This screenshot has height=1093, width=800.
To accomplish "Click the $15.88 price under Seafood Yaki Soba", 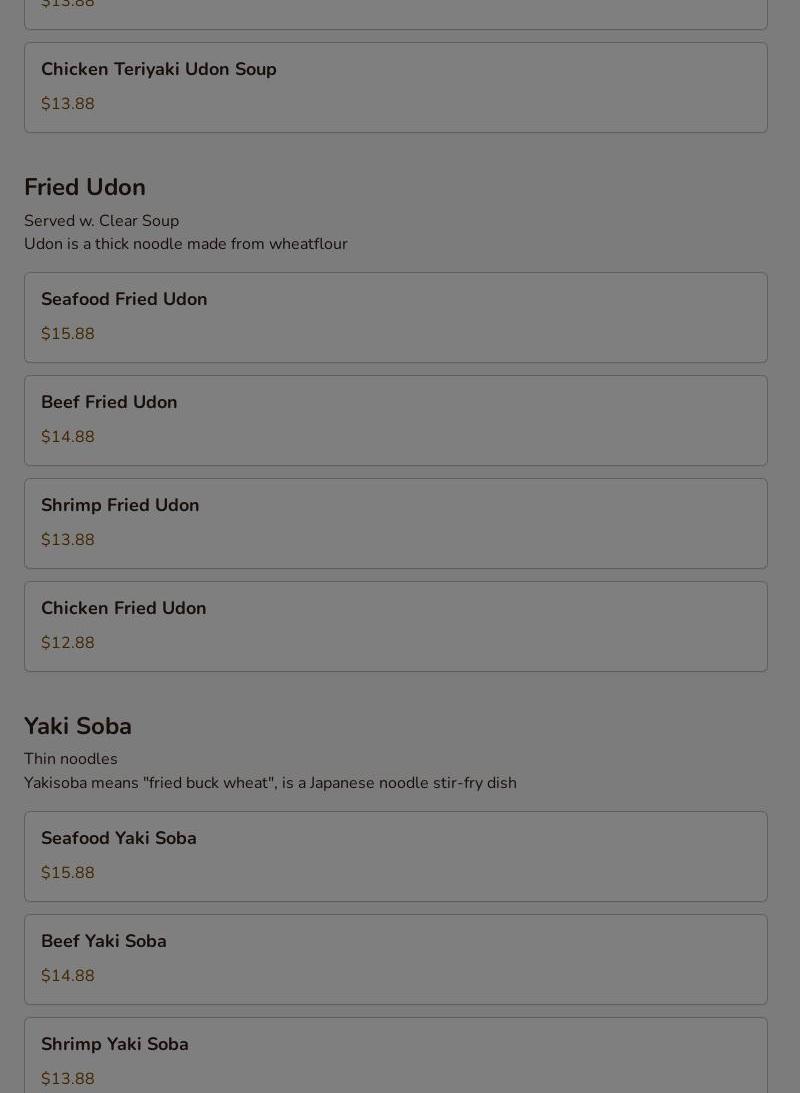I will tap(68, 873).
